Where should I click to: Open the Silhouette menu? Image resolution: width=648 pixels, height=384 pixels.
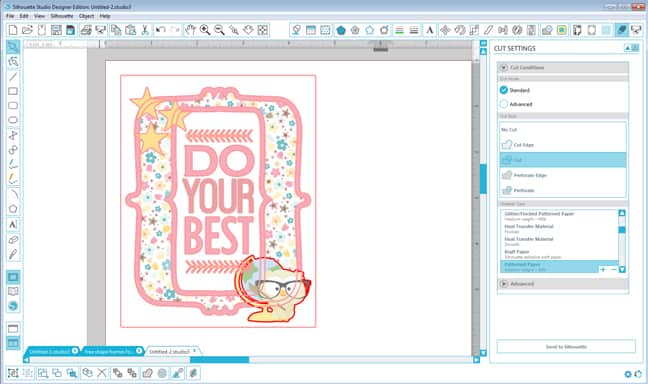pyautogui.click(x=62, y=16)
